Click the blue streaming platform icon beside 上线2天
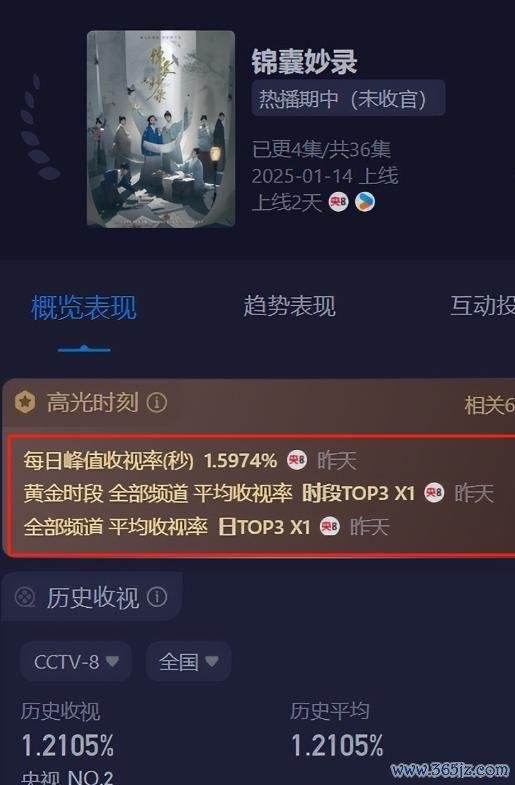The height and width of the screenshot is (785, 515). [365, 202]
